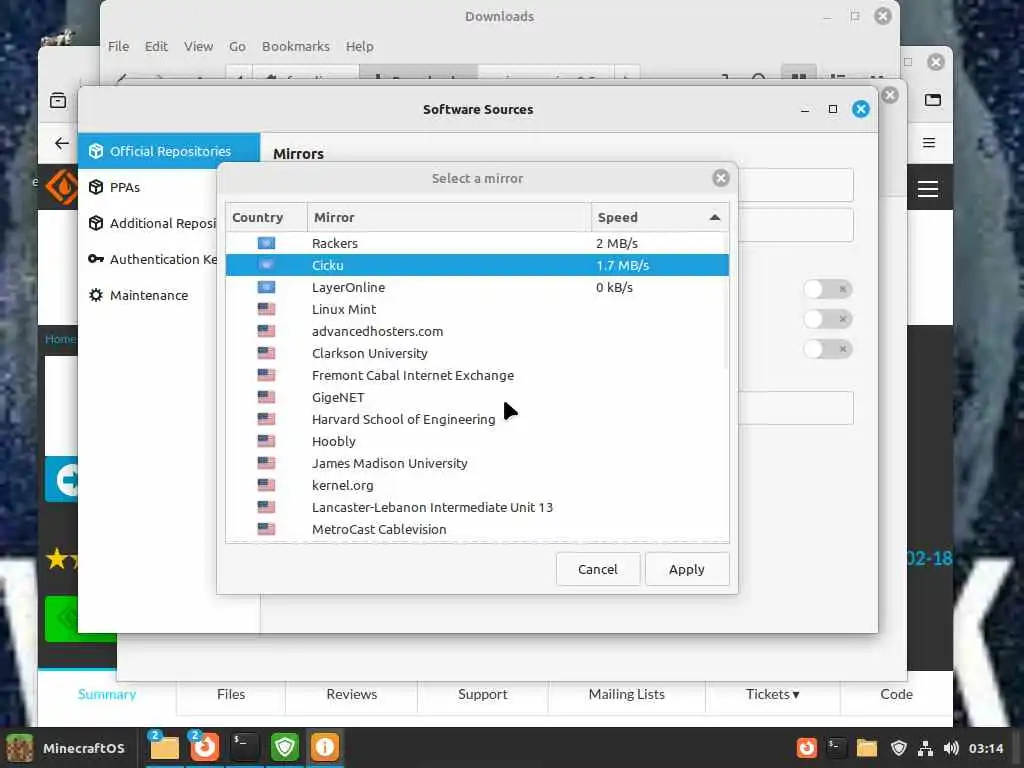
Task: Click the Apply button
Action: (x=686, y=569)
